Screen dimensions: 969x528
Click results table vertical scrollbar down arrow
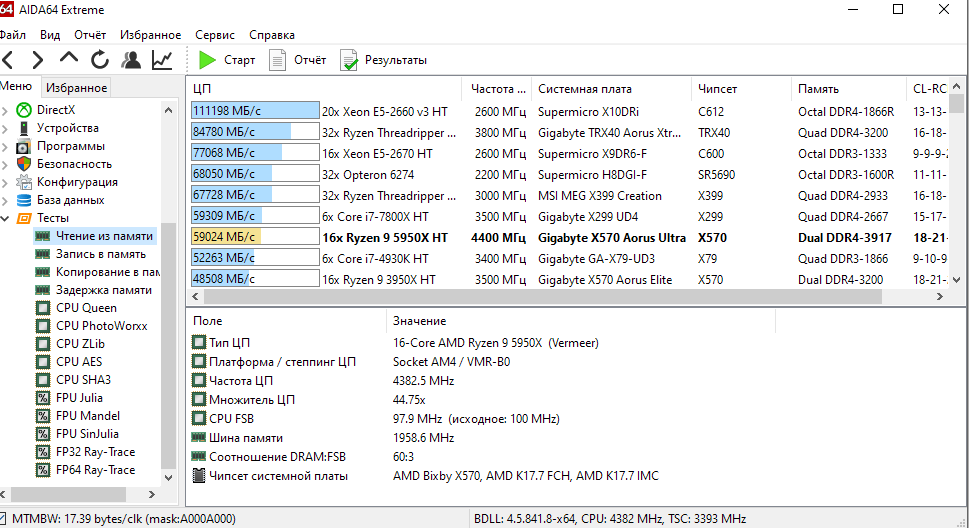click(956, 279)
